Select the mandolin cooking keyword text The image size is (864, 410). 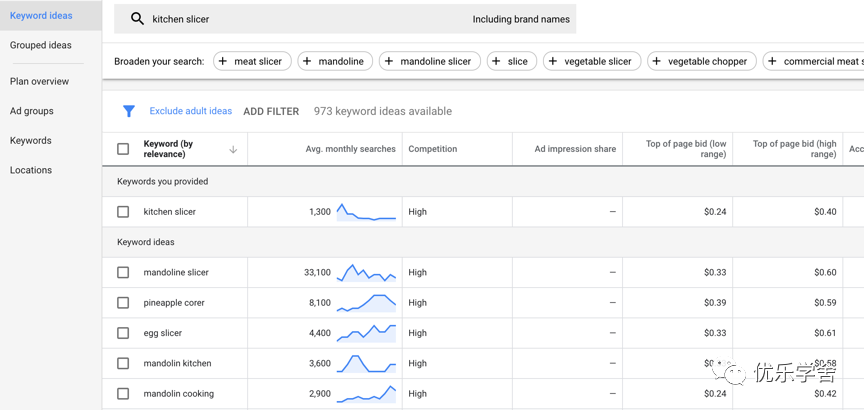(x=179, y=393)
